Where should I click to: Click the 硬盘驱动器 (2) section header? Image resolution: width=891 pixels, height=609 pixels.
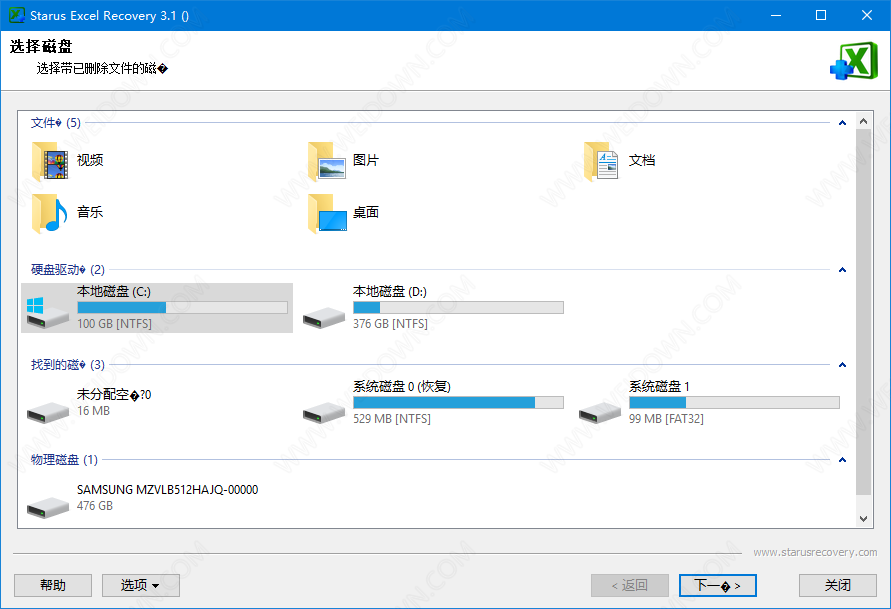click(x=68, y=270)
